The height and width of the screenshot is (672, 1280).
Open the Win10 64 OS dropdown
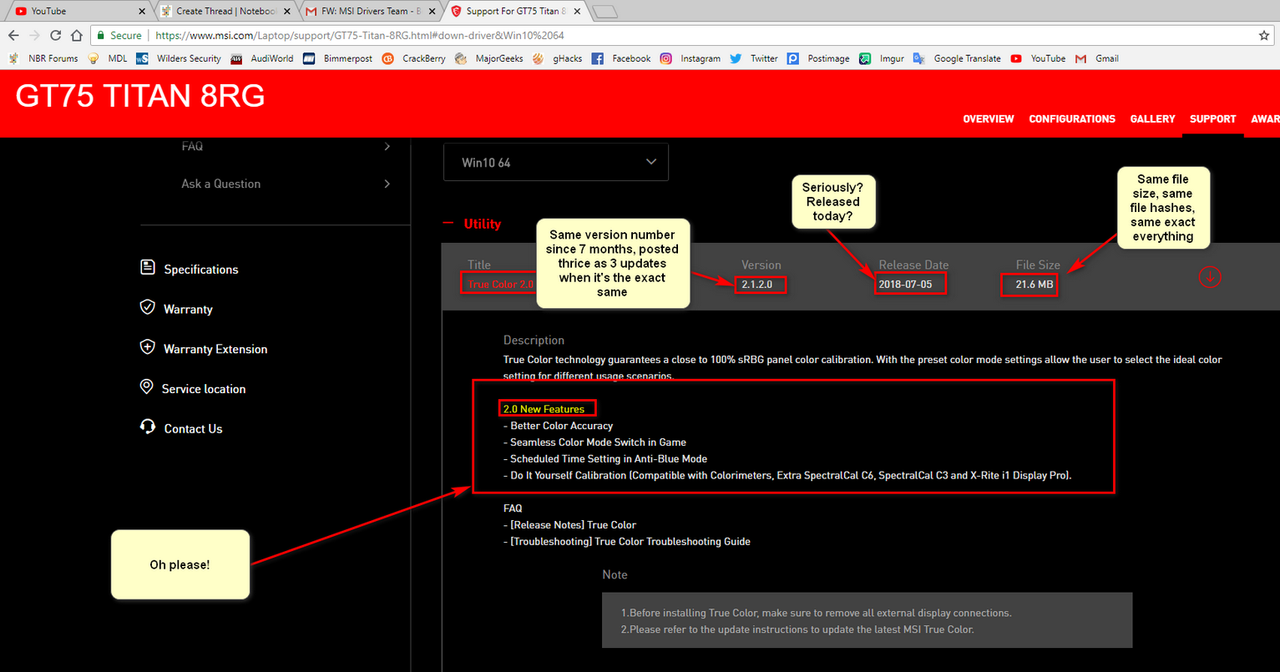tap(556, 162)
